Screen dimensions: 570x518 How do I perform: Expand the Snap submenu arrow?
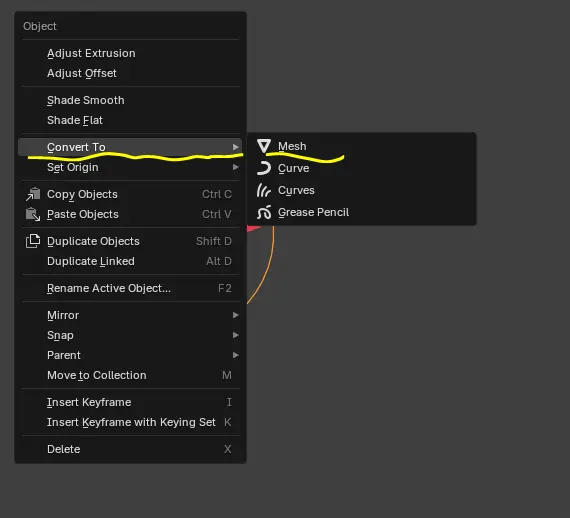(x=236, y=335)
